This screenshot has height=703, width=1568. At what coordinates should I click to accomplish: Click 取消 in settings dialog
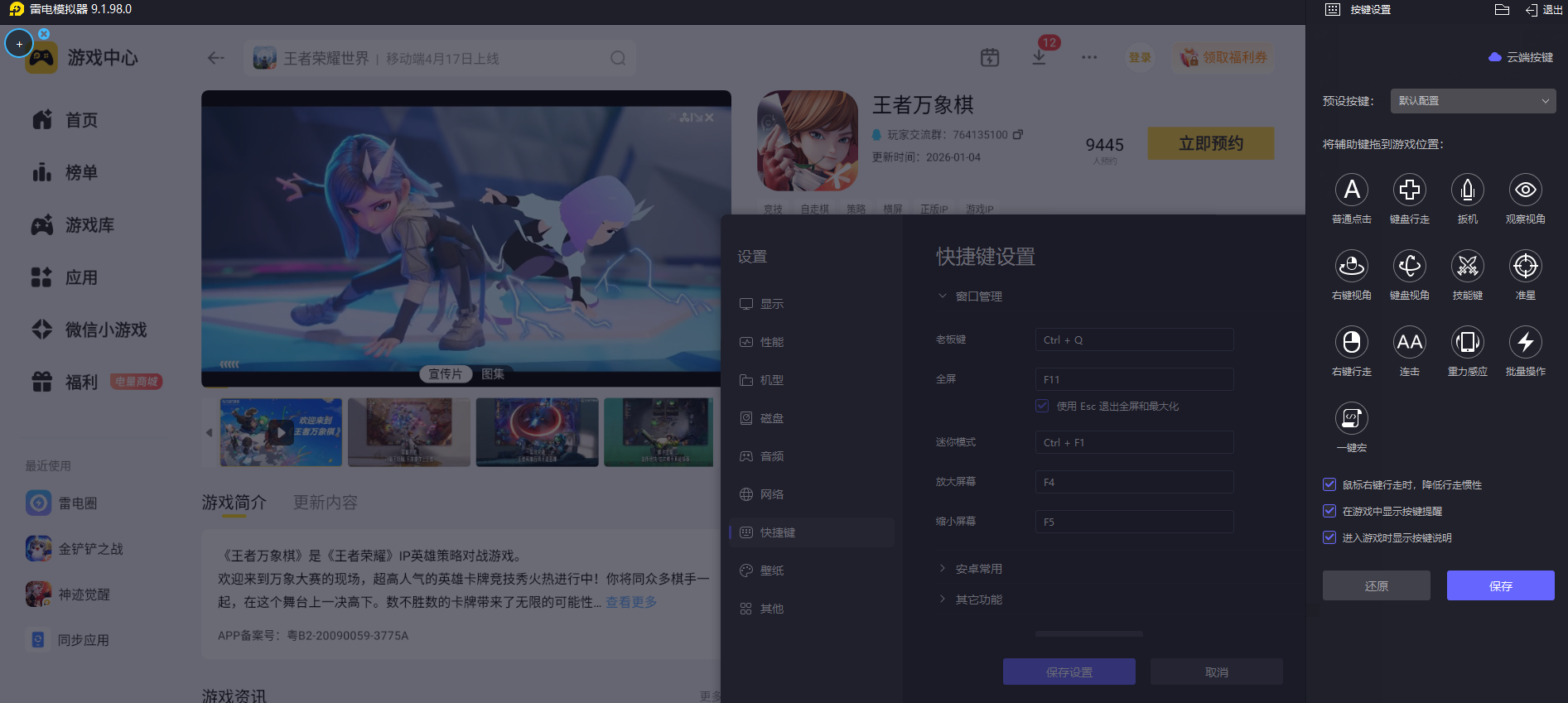[1217, 672]
